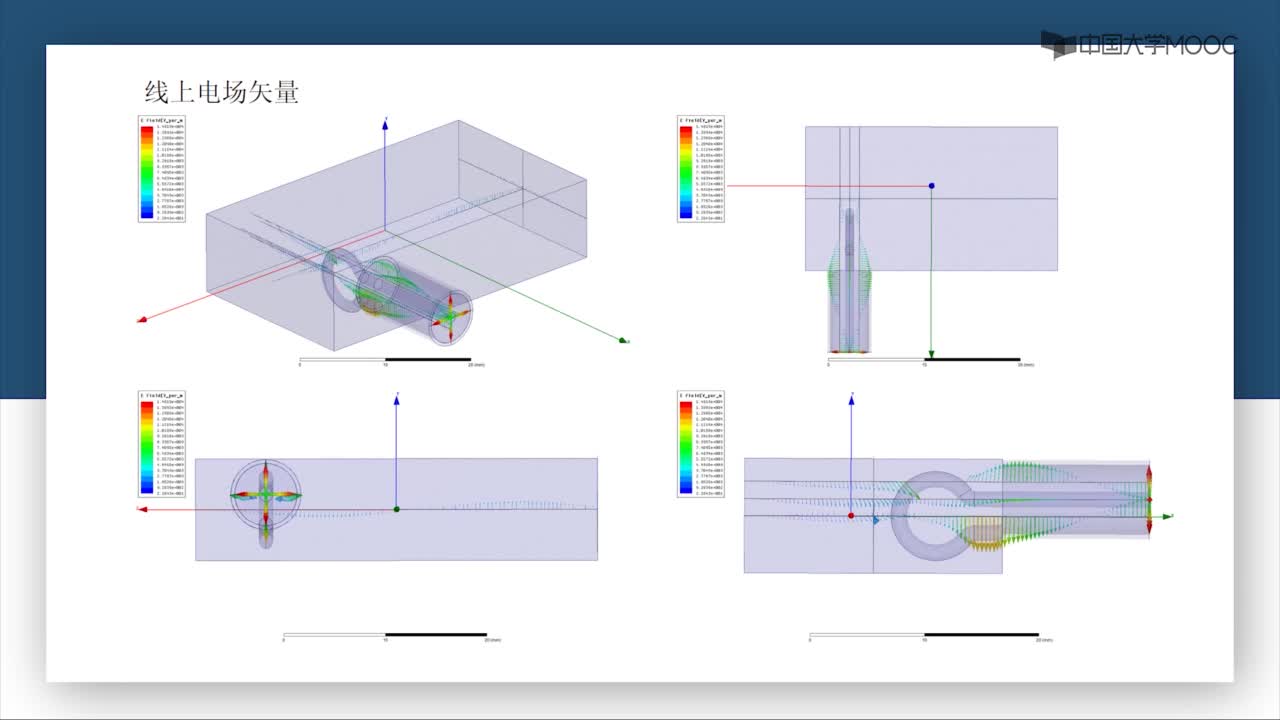Click the E Field color legend of the bottom-left plot

[161, 444]
